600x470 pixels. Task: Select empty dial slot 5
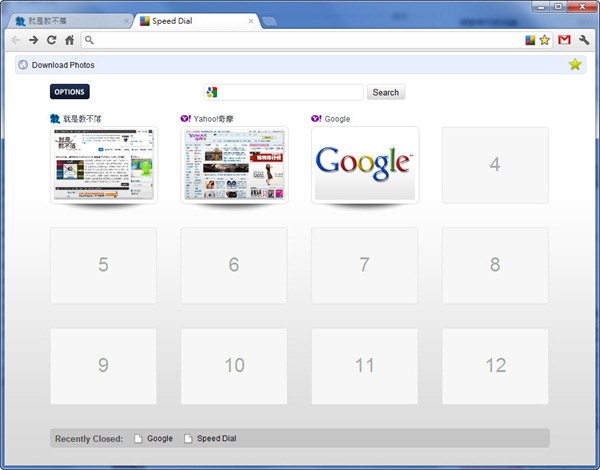(x=103, y=265)
